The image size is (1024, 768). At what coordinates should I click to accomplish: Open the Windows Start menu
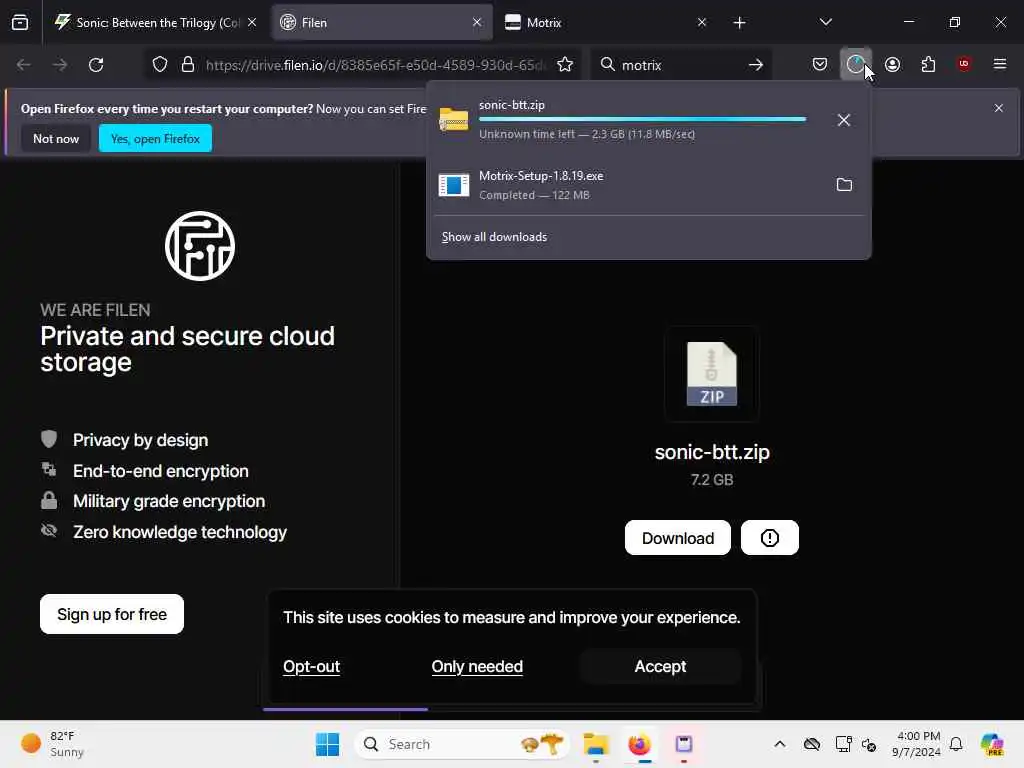327,744
